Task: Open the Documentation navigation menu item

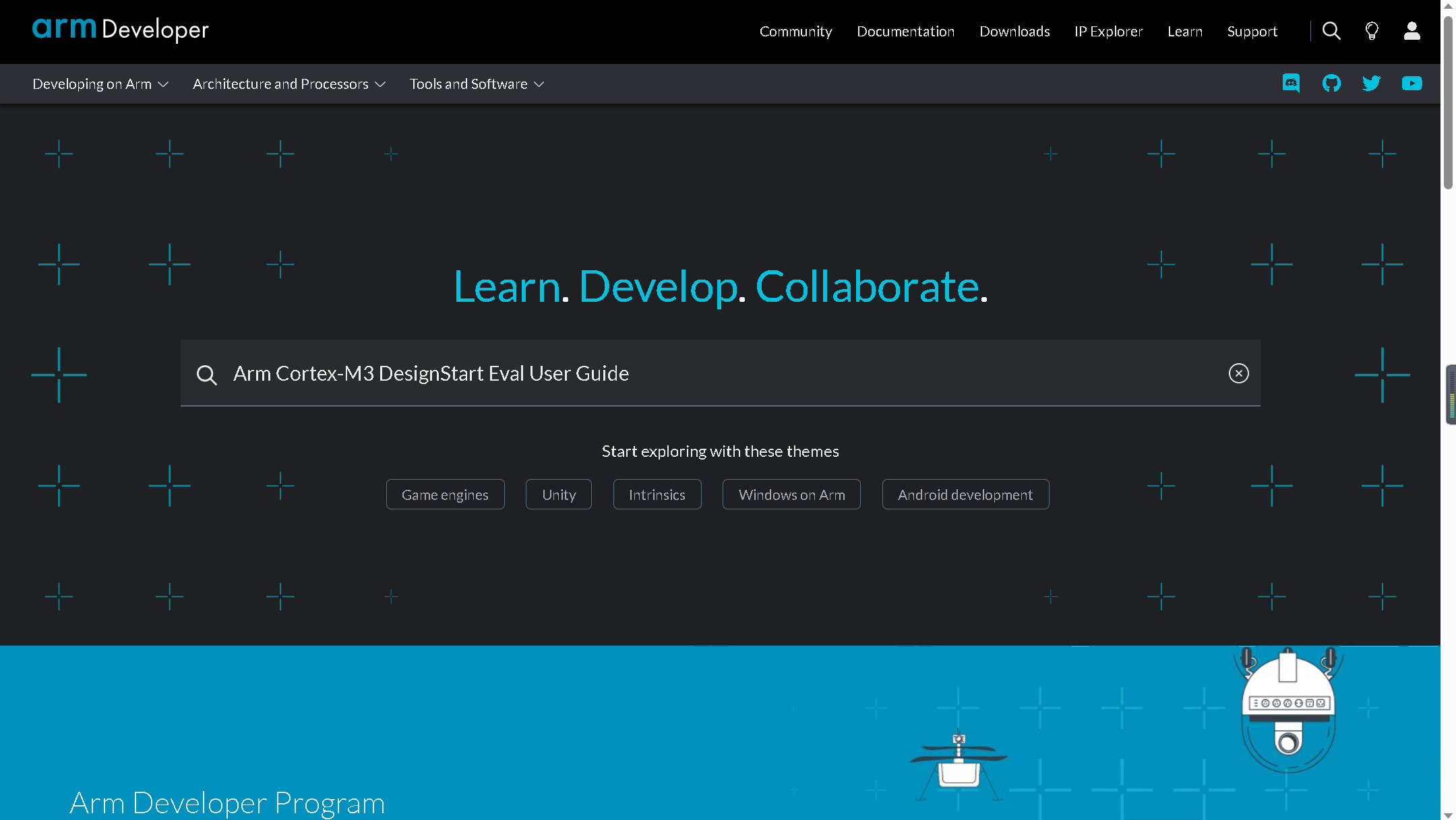Action: [905, 31]
